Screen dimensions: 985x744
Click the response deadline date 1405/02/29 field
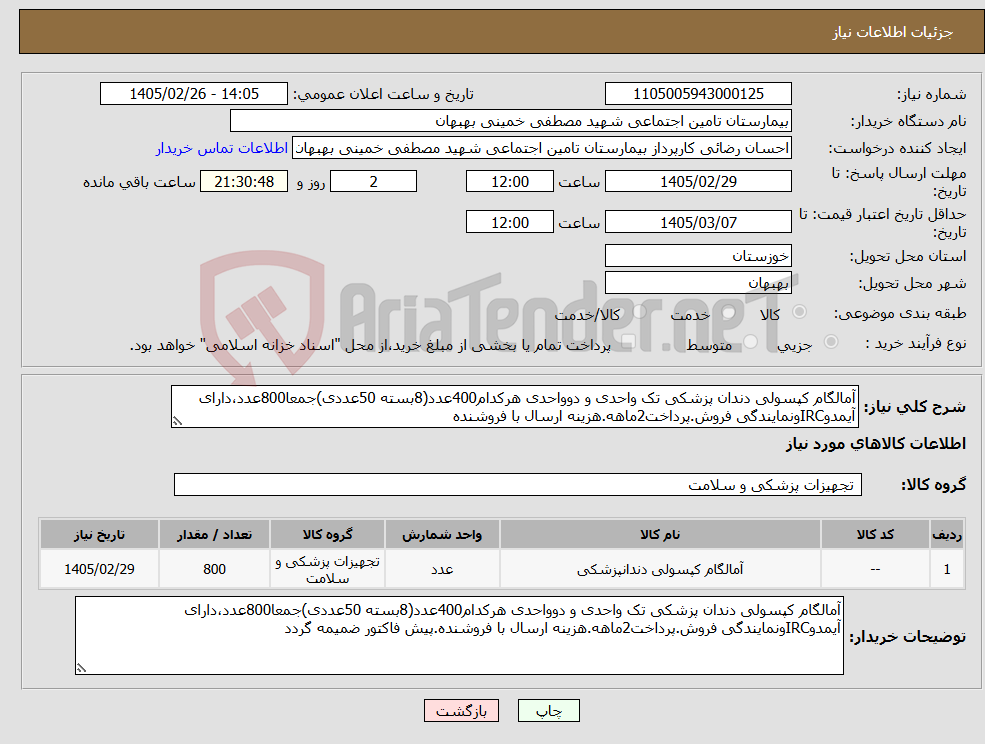pos(698,182)
